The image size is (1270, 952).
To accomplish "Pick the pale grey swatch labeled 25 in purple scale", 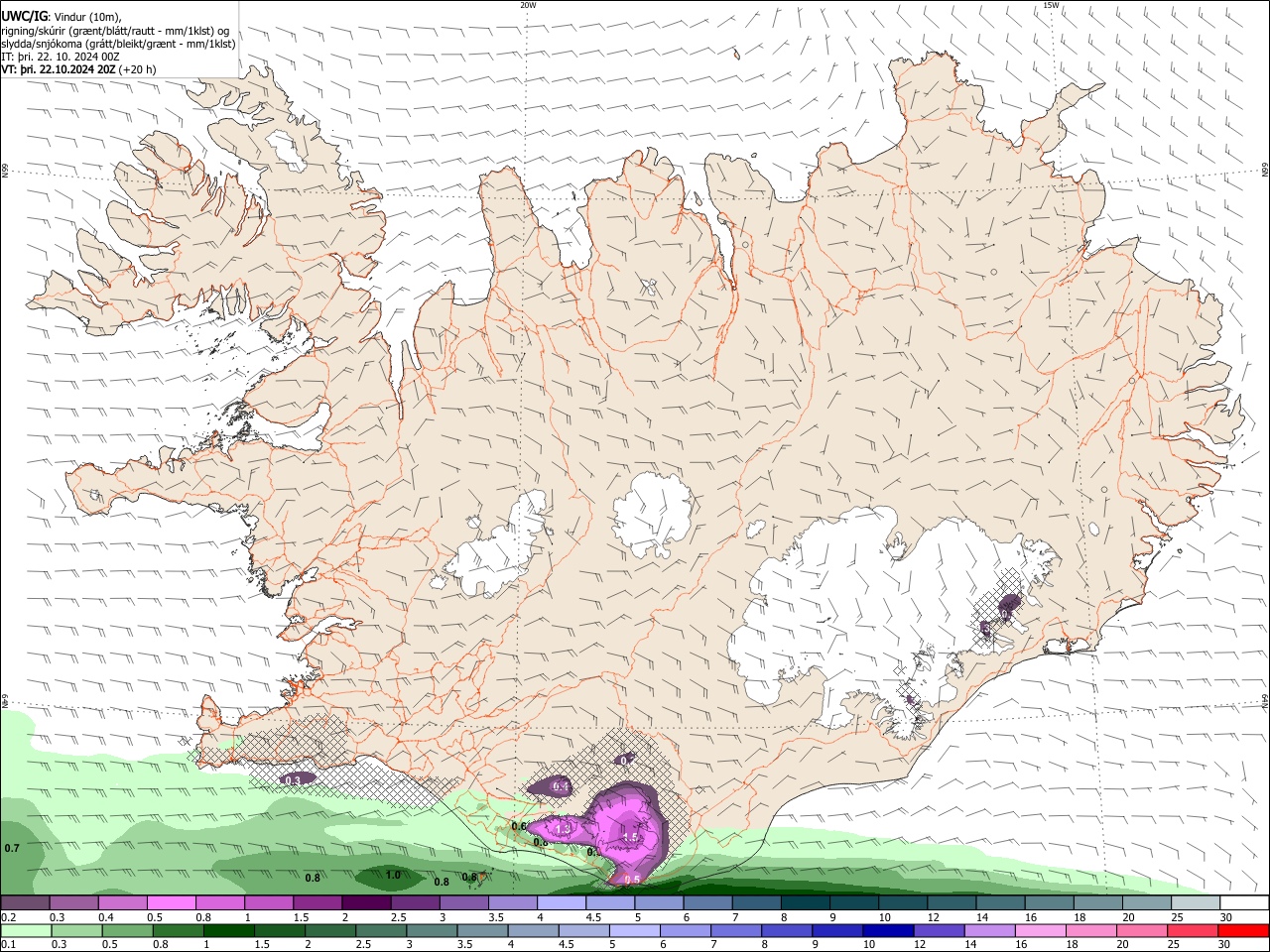I will pos(1196,903).
